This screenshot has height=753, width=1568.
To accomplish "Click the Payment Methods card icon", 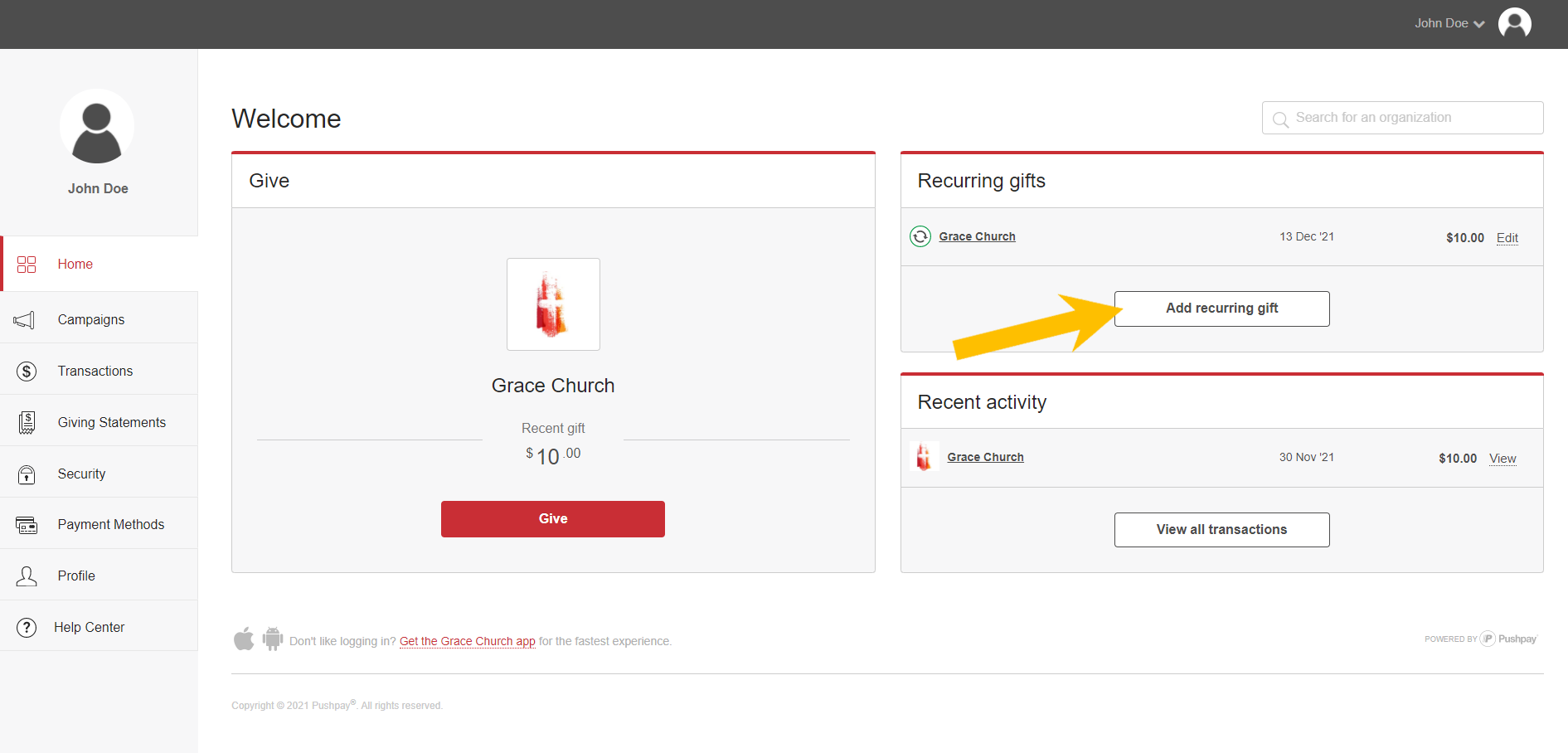I will click(x=27, y=525).
